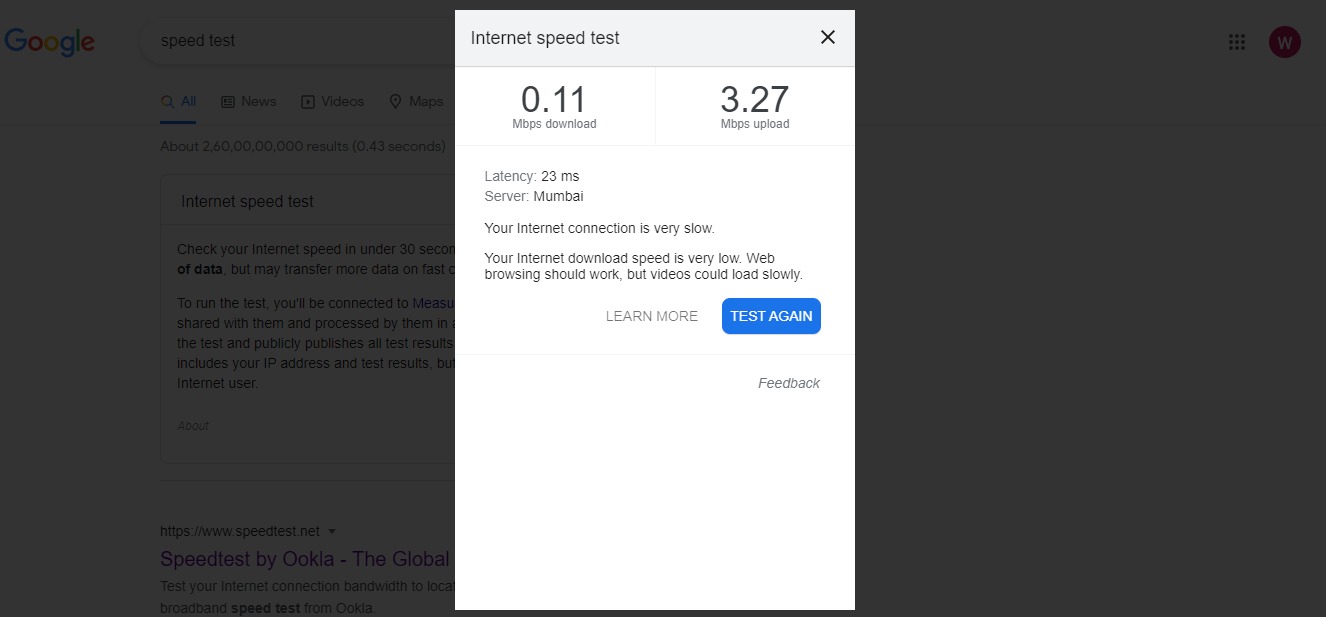Select the All results tab
Viewport: 1326px width, 617px height.
[x=179, y=101]
